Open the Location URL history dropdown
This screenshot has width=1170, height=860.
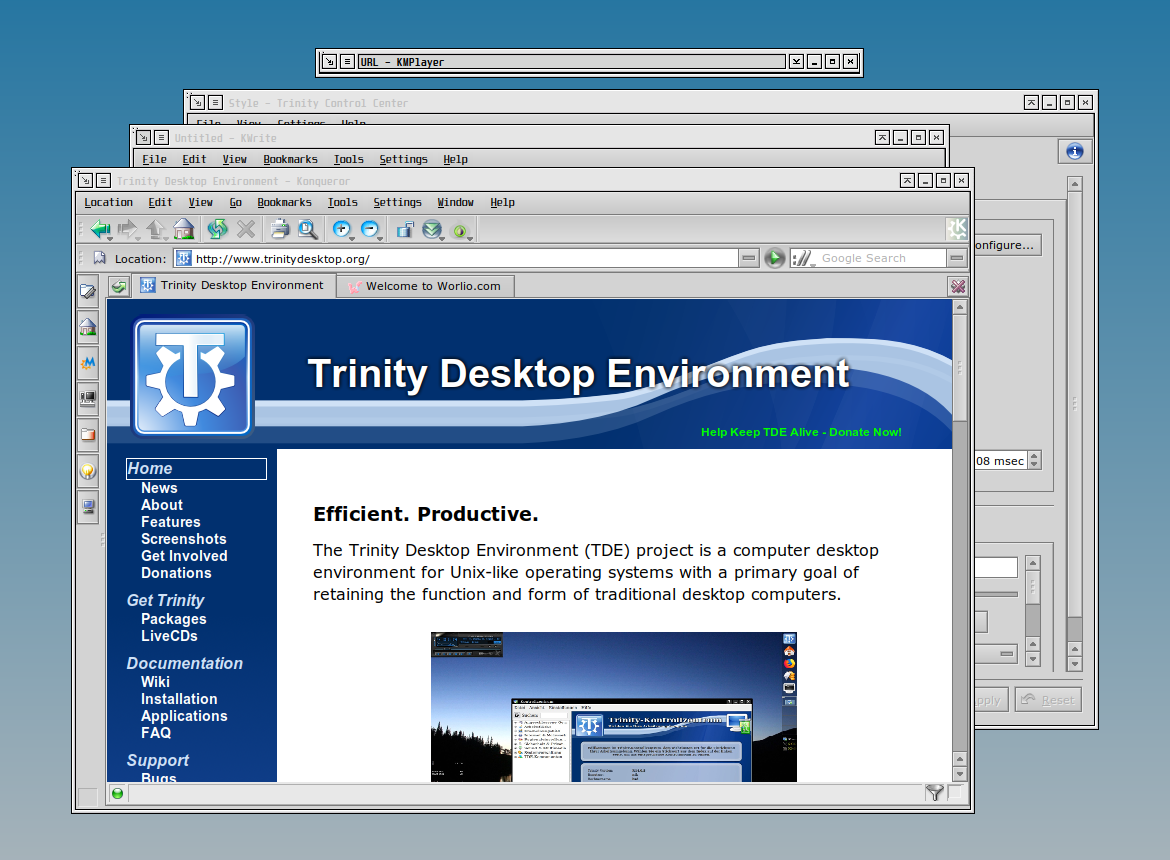(x=748, y=258)
